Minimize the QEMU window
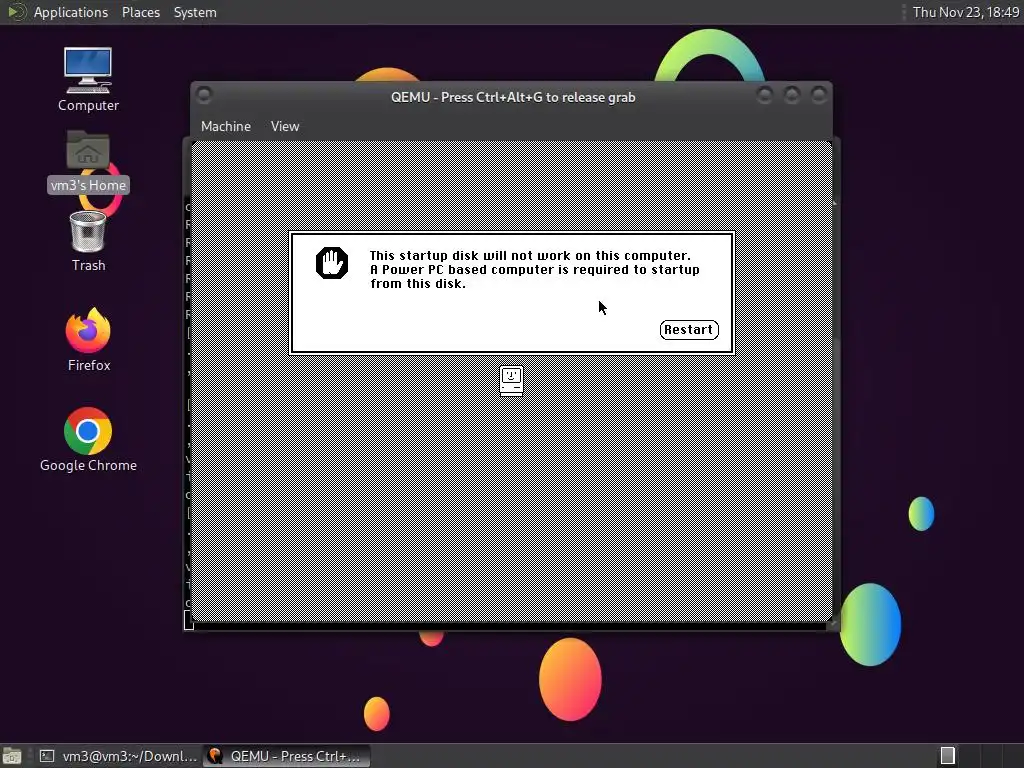The width and height of the screenshot is (1024, 768). pos(764,95)
